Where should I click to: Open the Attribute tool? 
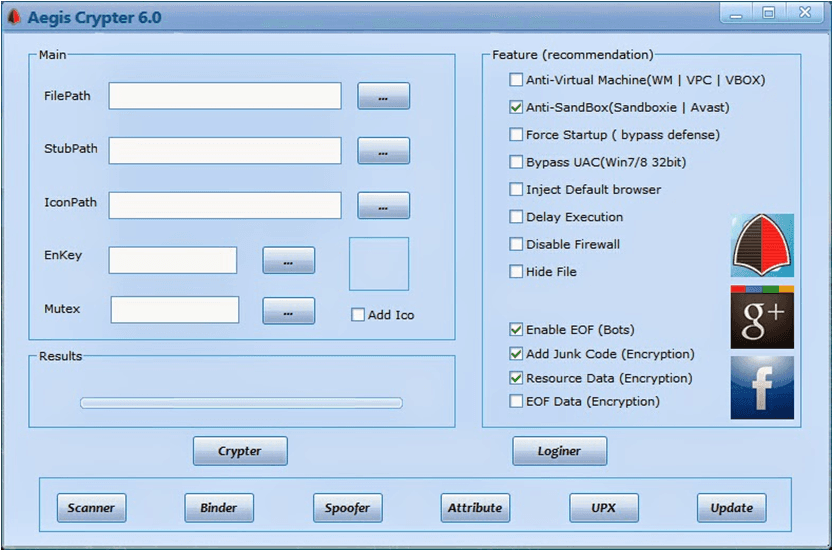click(475, 508)
